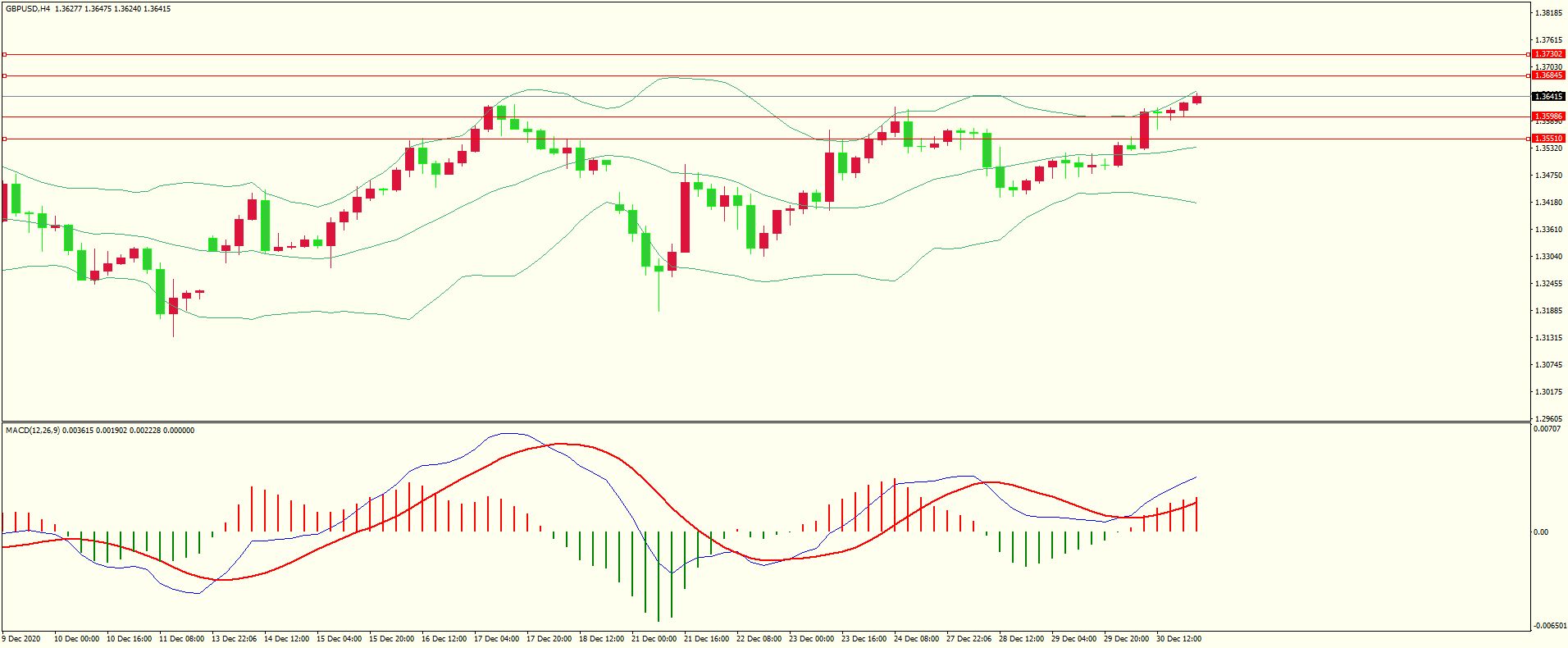Click the 1.36845 red price level label
This screenshot has height=648, width=1568.
pos(1548,75)
